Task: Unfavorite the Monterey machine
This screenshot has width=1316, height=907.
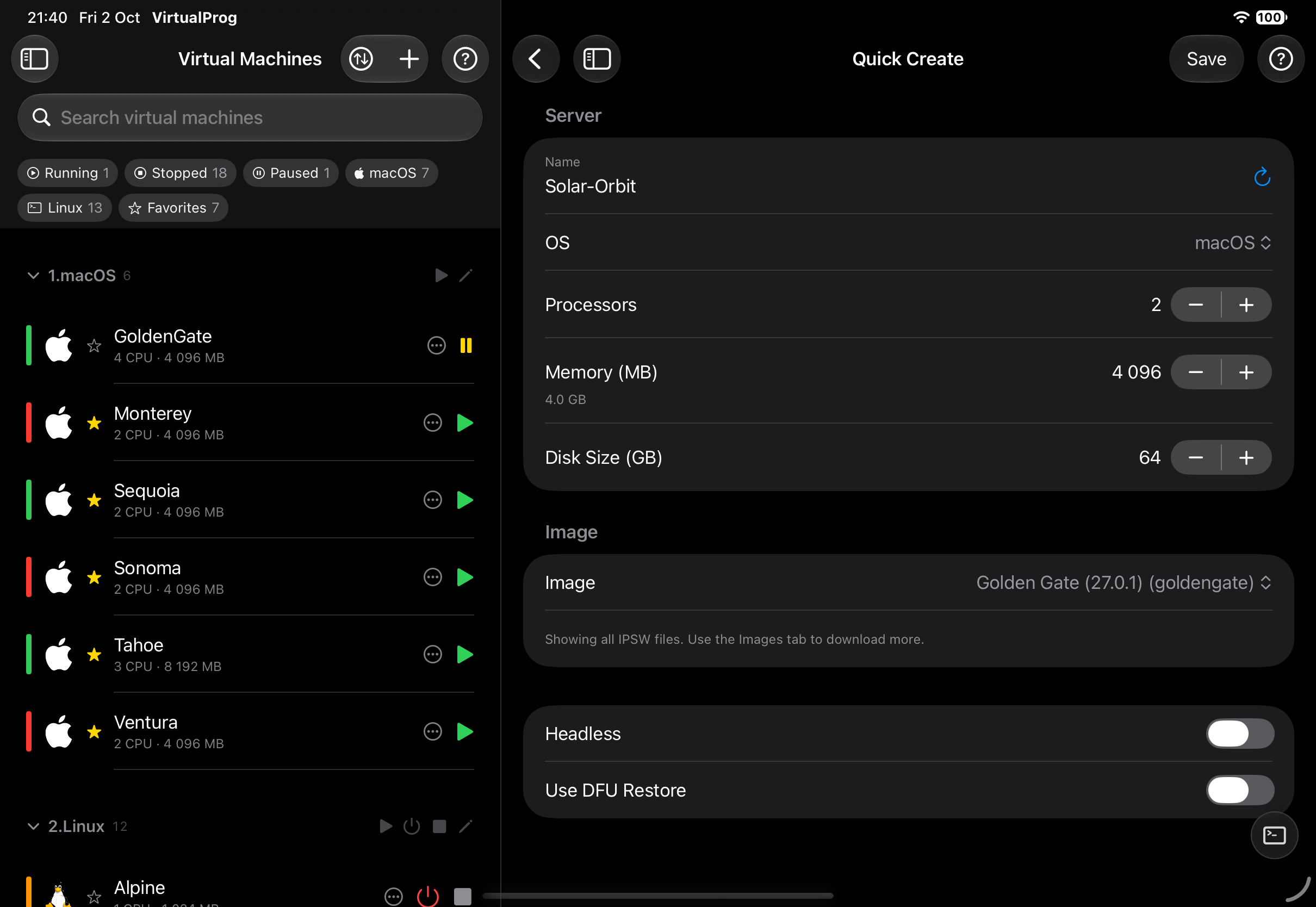Action: [x=94, y=423]
